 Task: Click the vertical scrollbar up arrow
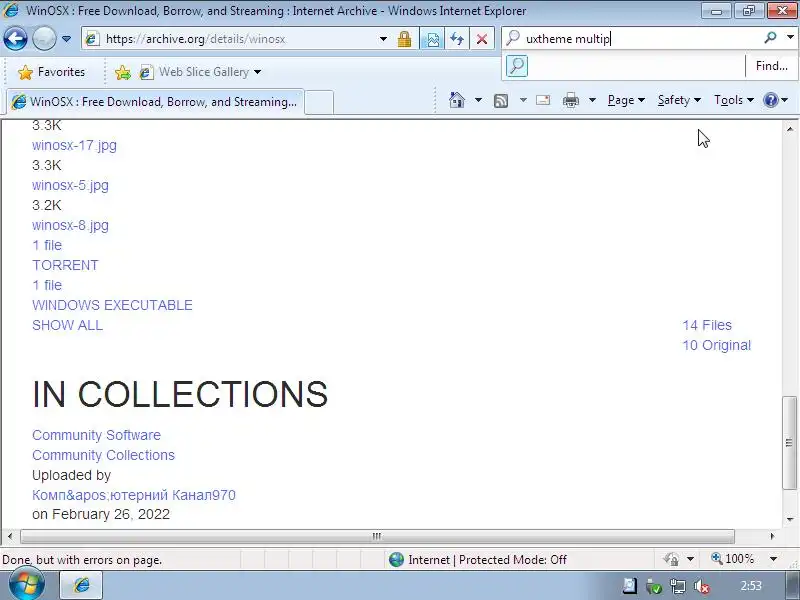click(x=790, y=129)
